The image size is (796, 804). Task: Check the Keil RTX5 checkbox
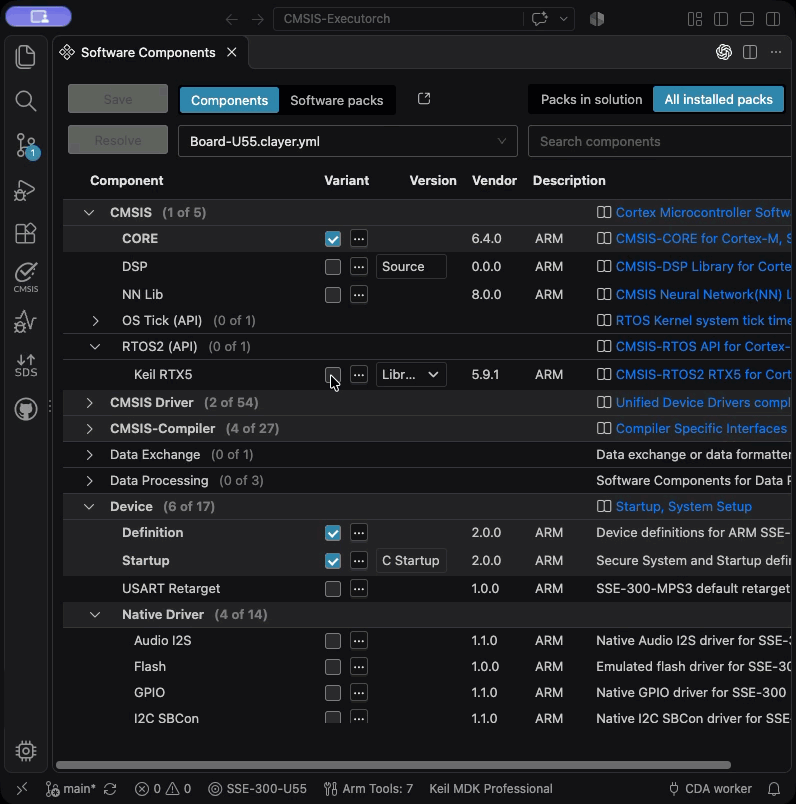[333, 374]
